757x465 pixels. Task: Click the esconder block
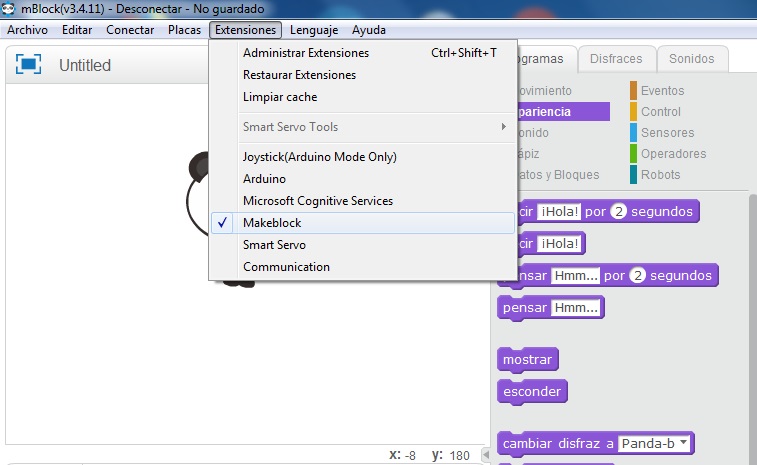tap(532, 391)
